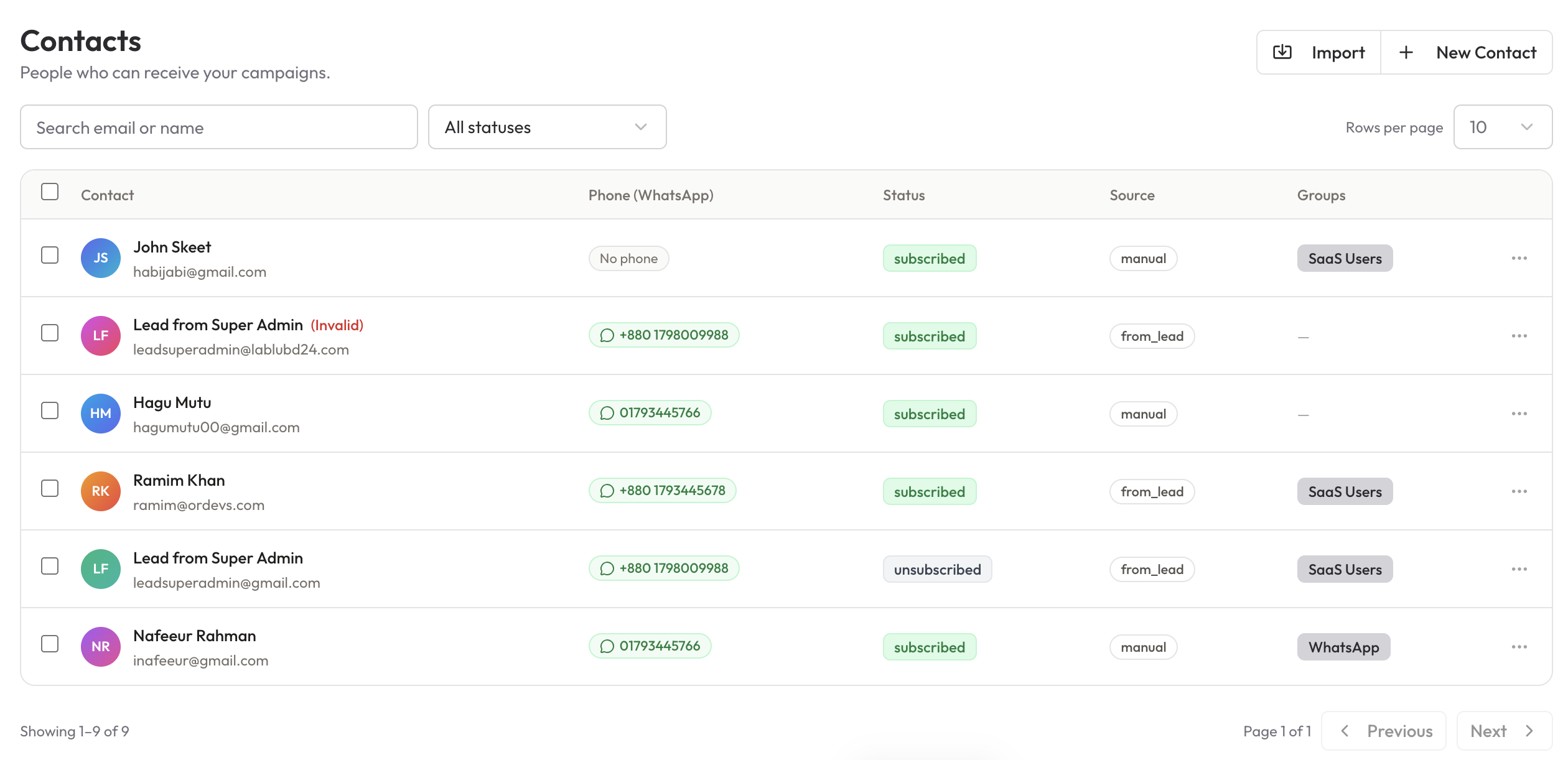The height and width of the screenshot is (760, 1568).
Task: Click email inafeeur@gmail.com
Action: point(201,660)
